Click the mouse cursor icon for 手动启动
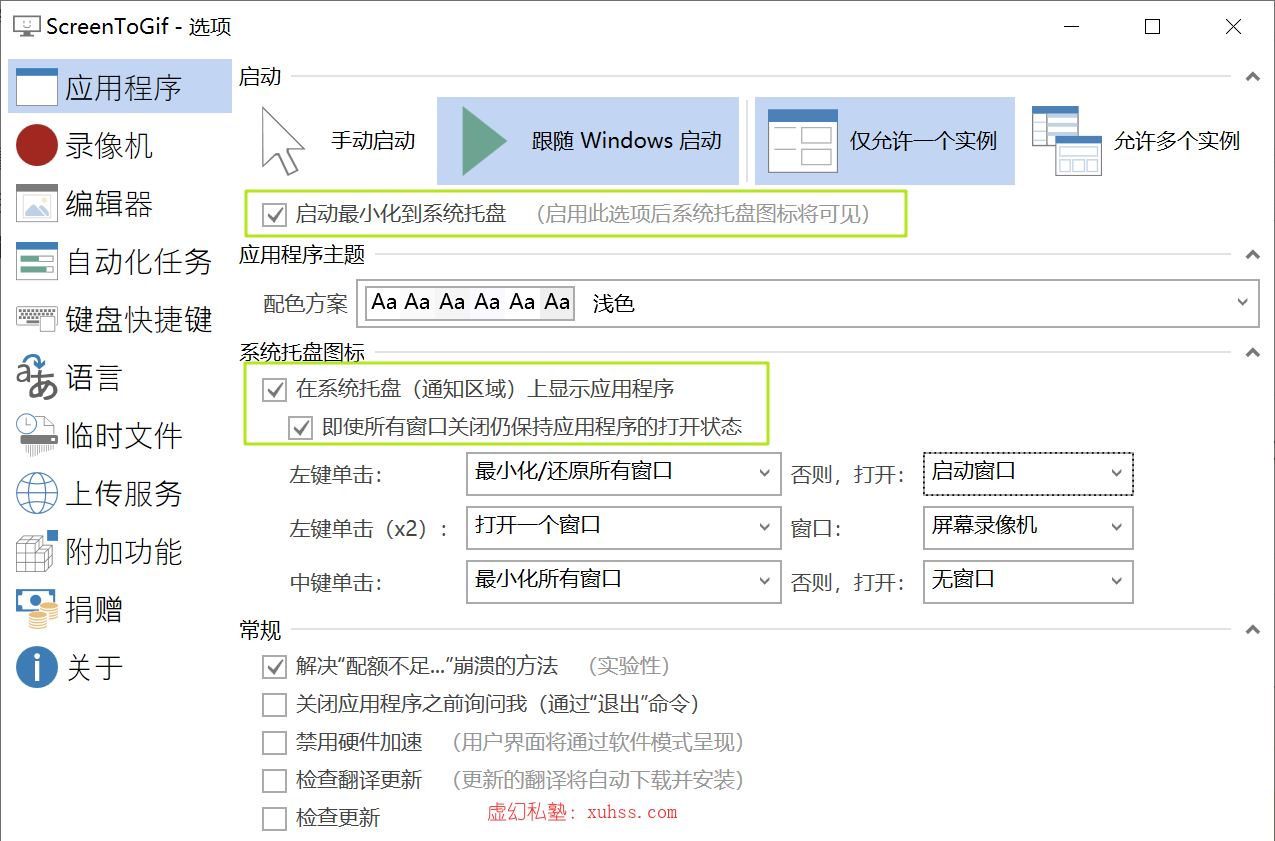The height and width of the screenshot is (841, 1275). 282,141
